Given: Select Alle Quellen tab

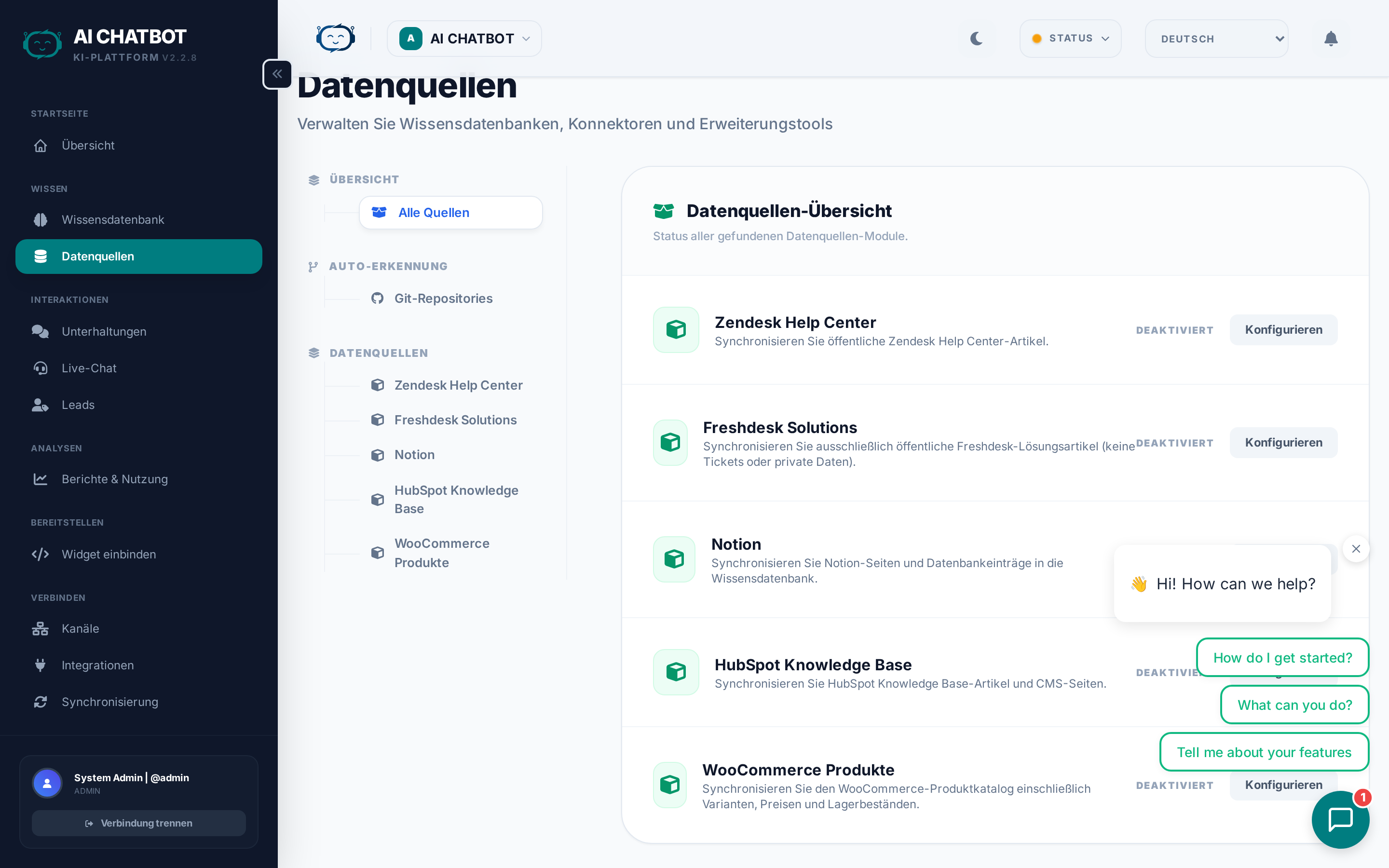Looking at the screenshot, I should tap(450, 212).
